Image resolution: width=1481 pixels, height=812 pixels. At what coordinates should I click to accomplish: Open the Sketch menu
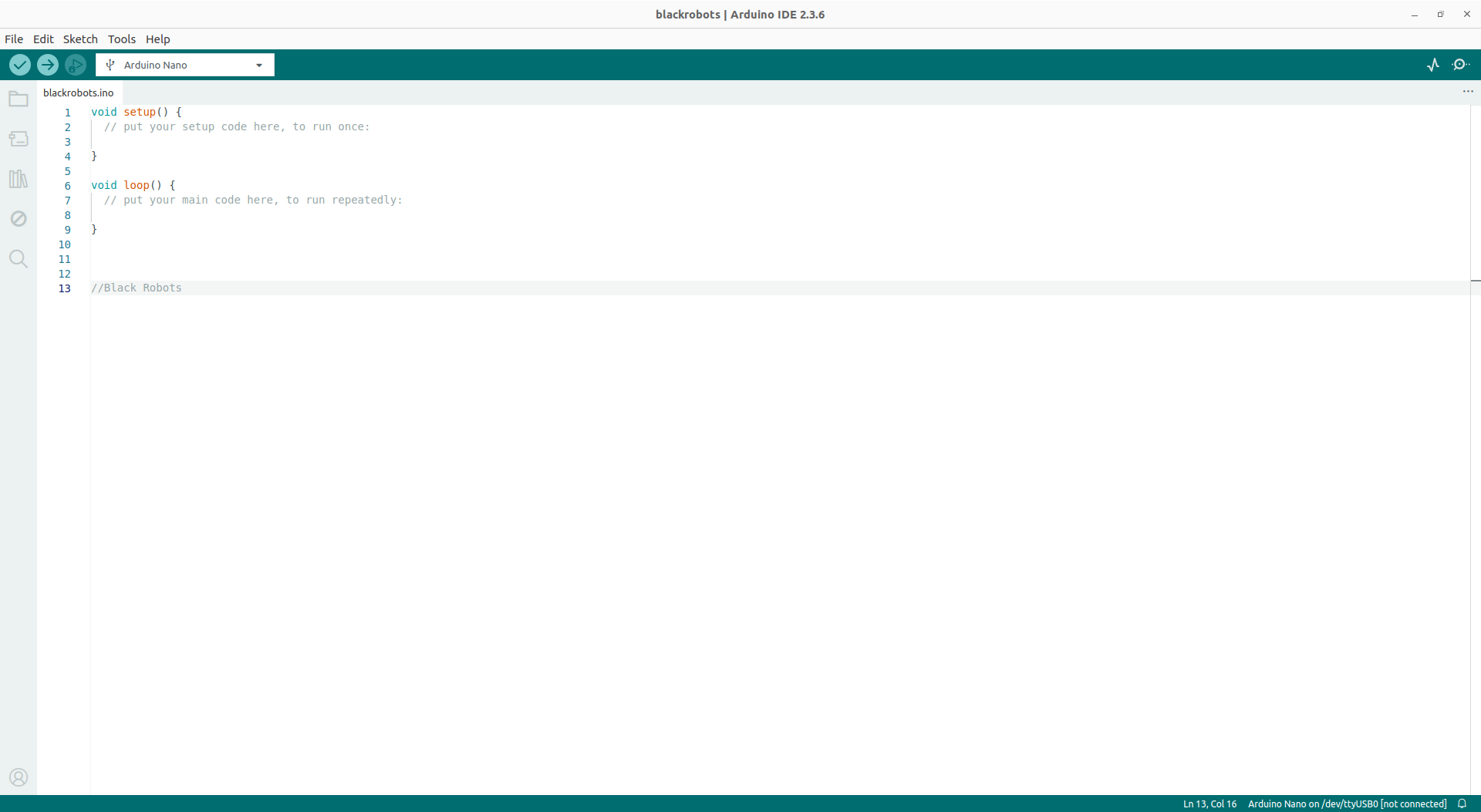coord(80,39)
